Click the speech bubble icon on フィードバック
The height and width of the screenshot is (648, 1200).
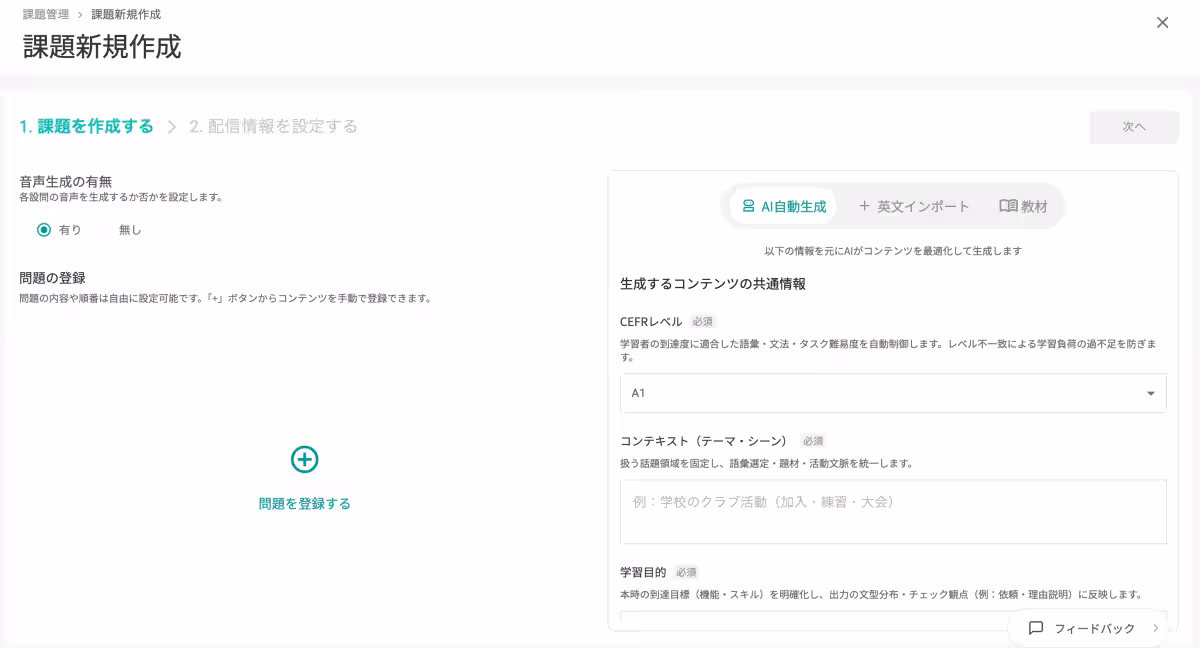tap(1037, 628)
